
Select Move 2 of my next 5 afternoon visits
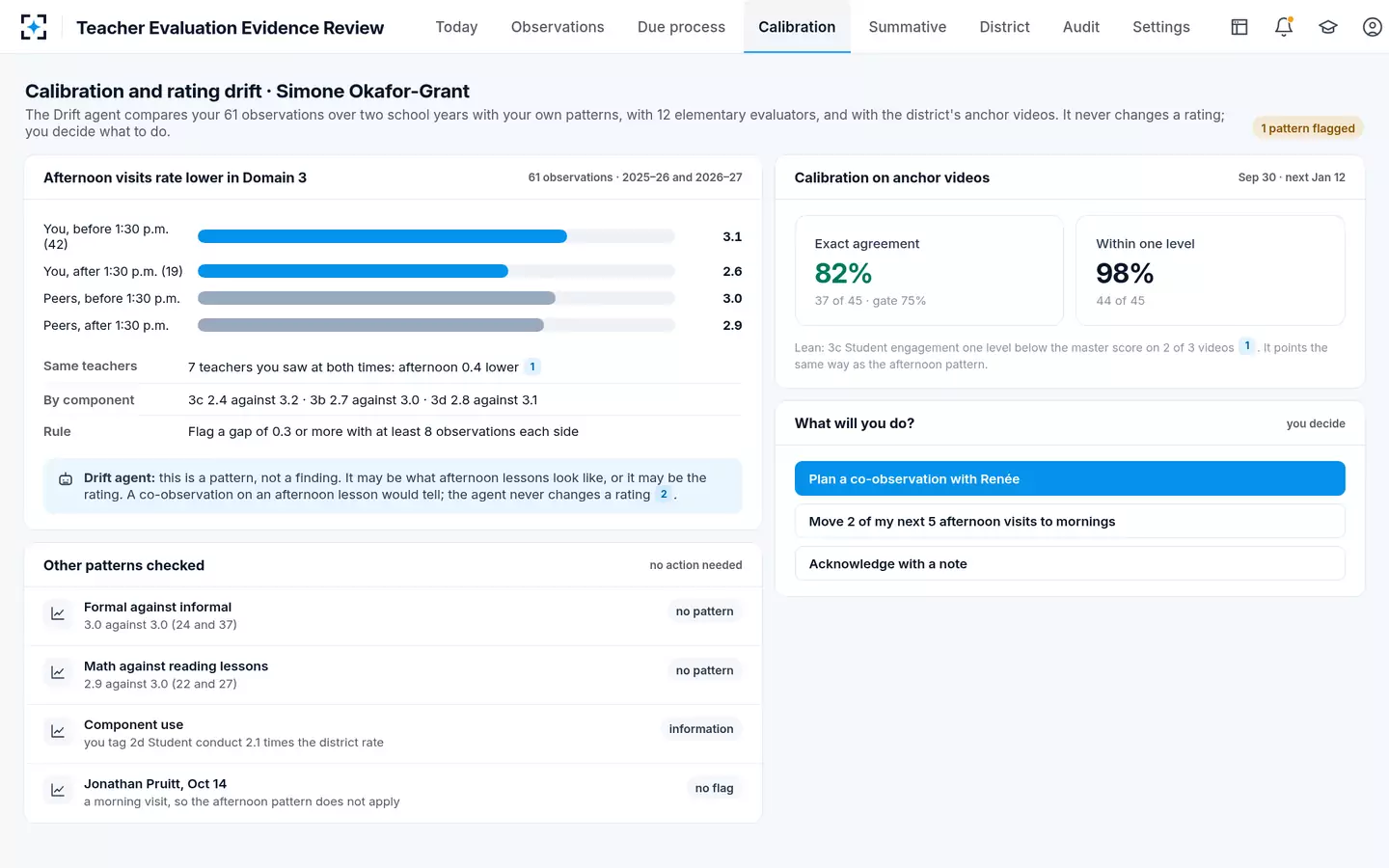(x=1070, y=521)
